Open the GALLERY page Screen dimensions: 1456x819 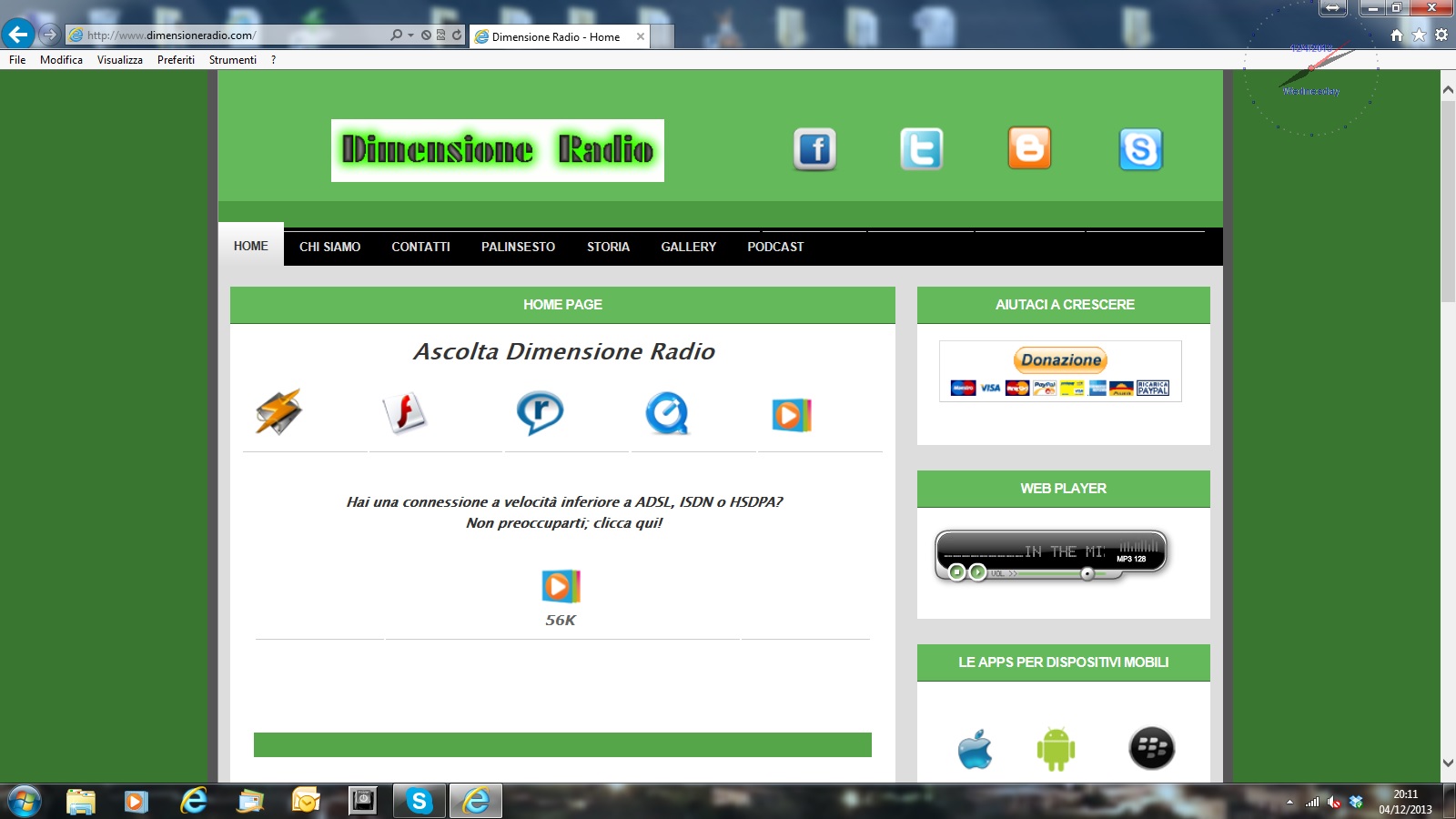689,247
